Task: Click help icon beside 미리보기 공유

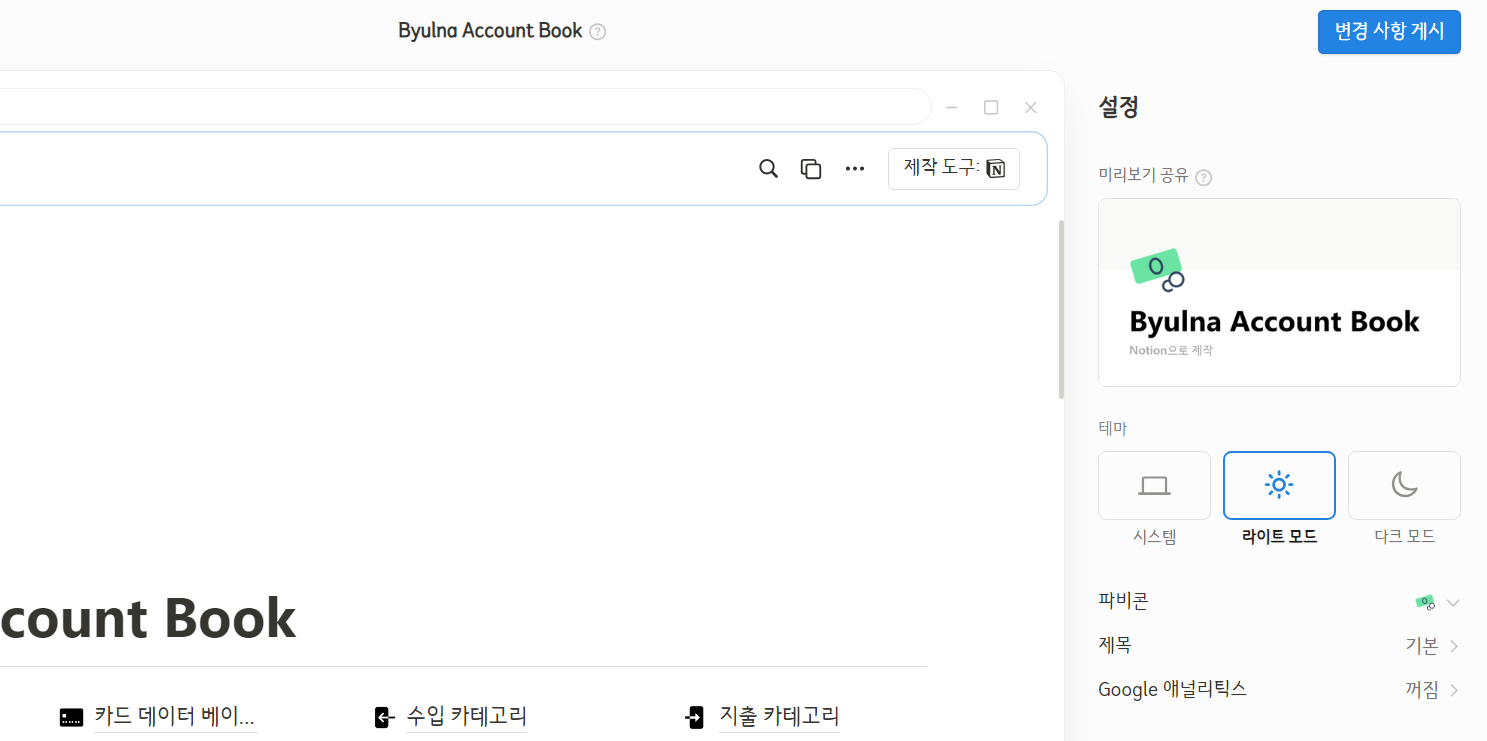Action: 1204,178
